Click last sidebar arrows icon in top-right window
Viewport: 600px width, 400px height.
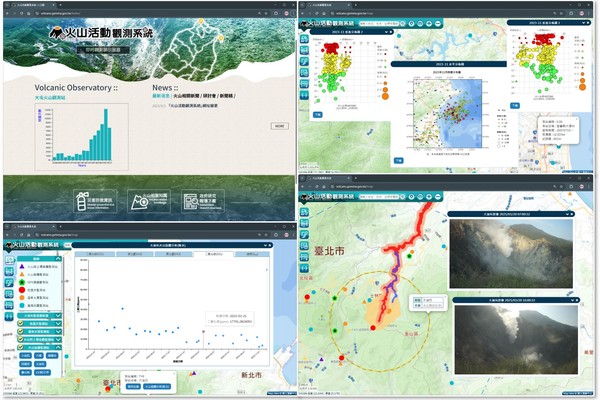(x=304, y=95)
